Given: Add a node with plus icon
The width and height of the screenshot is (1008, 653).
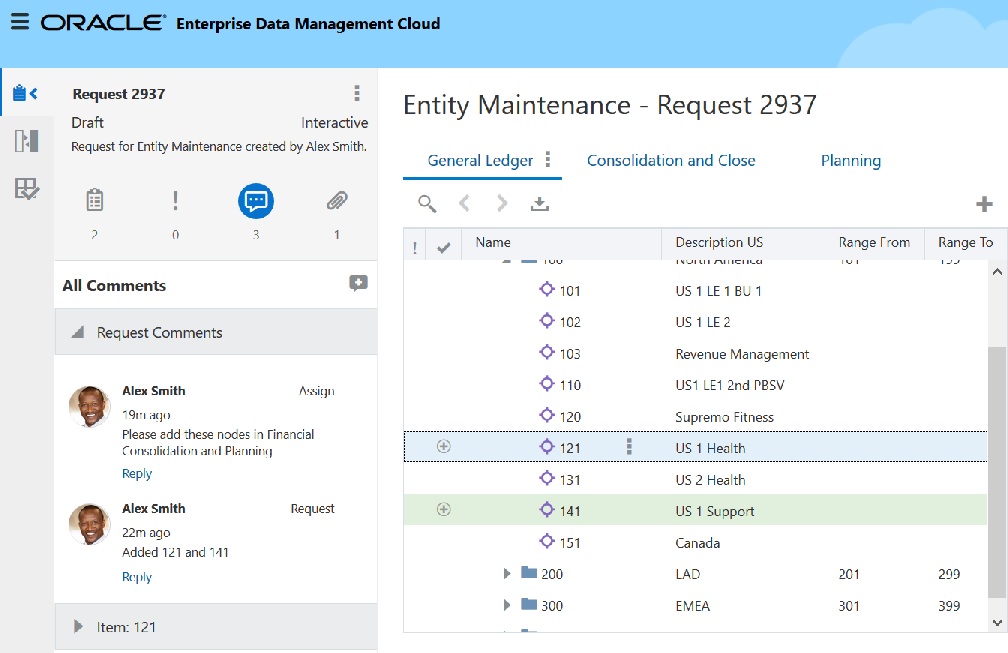Looking at the screenshot, I should (x=984, y=204).
